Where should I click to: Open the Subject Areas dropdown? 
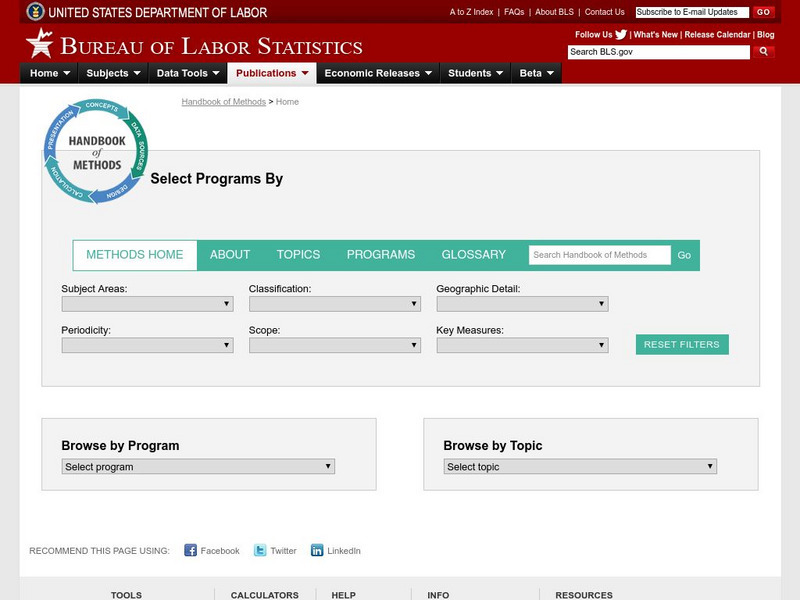[x=147, y=304]
